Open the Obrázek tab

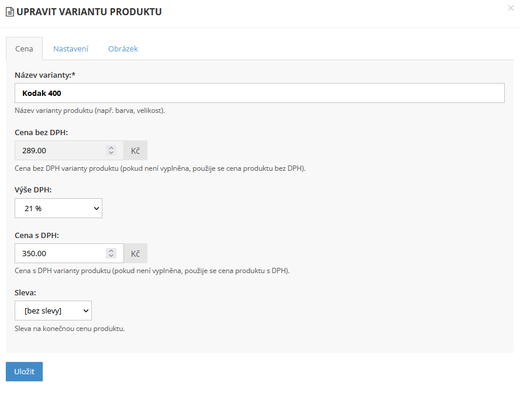tap(123, 49)
